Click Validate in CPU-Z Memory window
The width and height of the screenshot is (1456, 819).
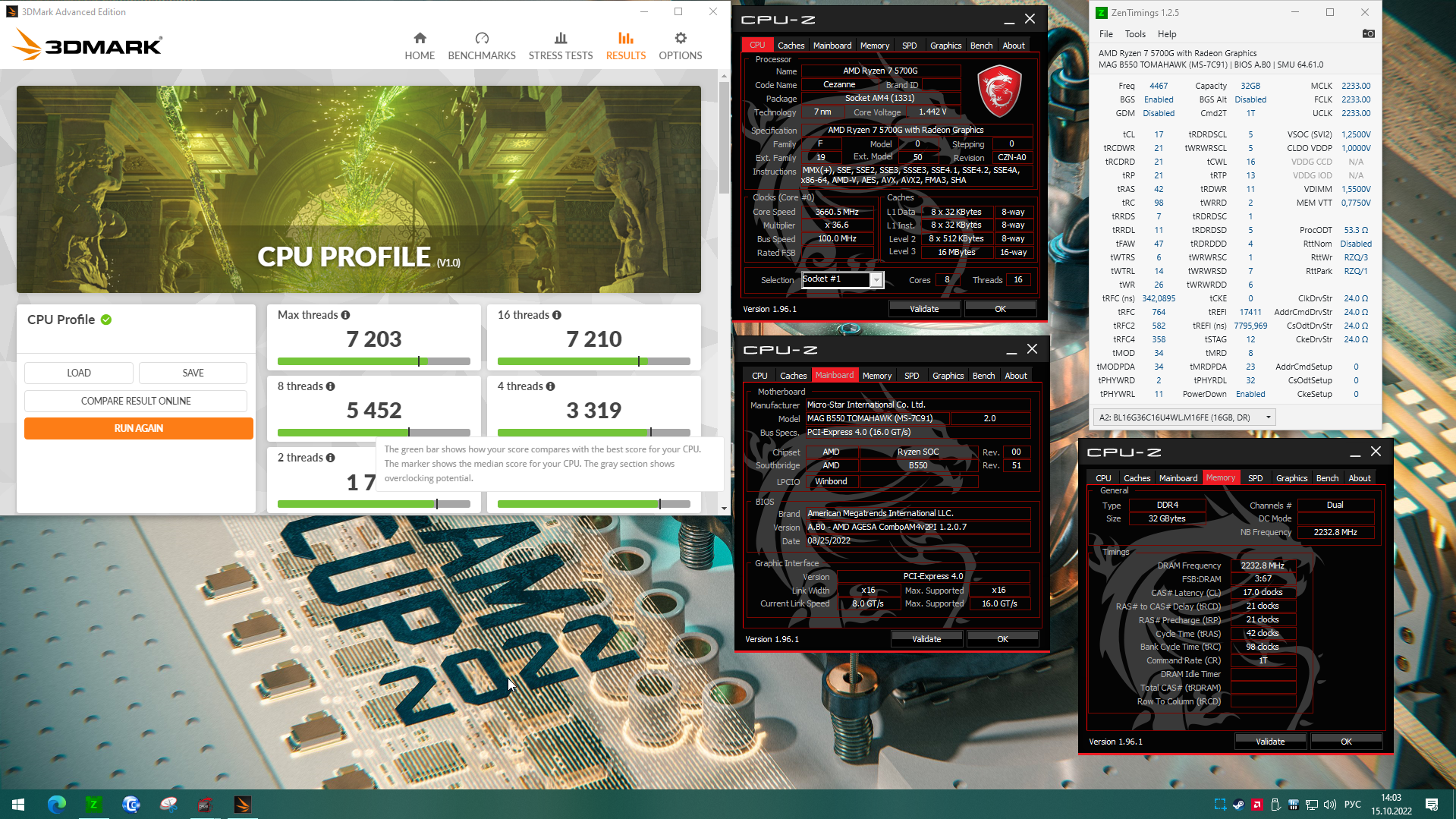pos(1270,742)
